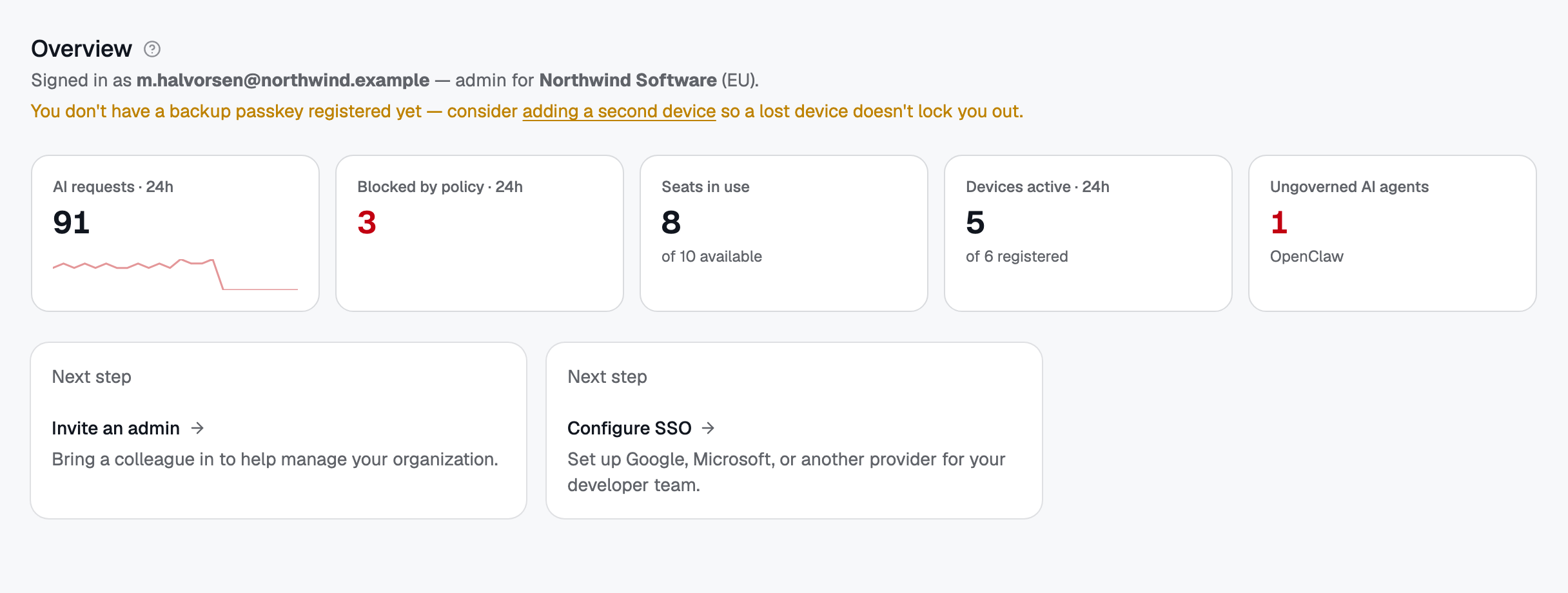Click 'Next step' label above Configure SSO
The height and width of the screenshot is (593, 1568).
click(607, 376)
